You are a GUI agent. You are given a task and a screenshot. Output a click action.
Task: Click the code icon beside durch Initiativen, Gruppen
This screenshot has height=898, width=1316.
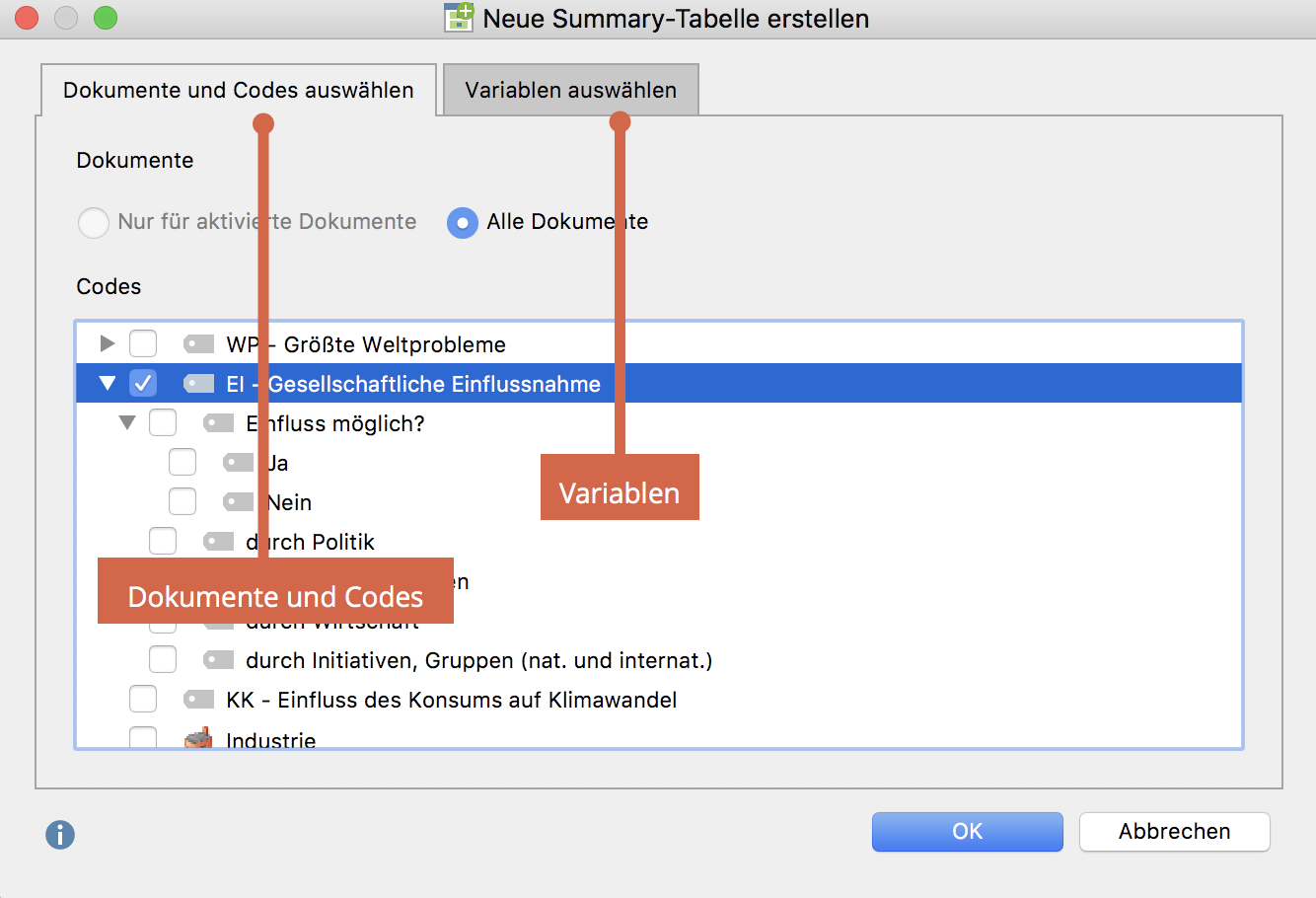219,660
